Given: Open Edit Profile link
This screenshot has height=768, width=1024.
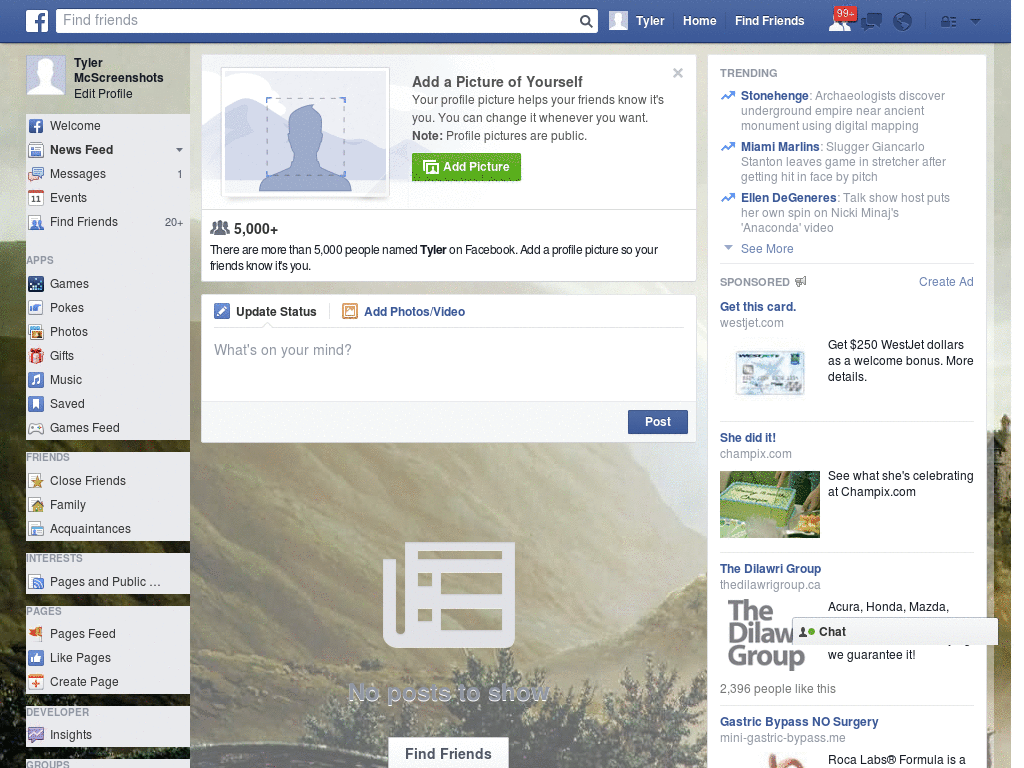Looking at the screenshot, I should click(103, 94).
